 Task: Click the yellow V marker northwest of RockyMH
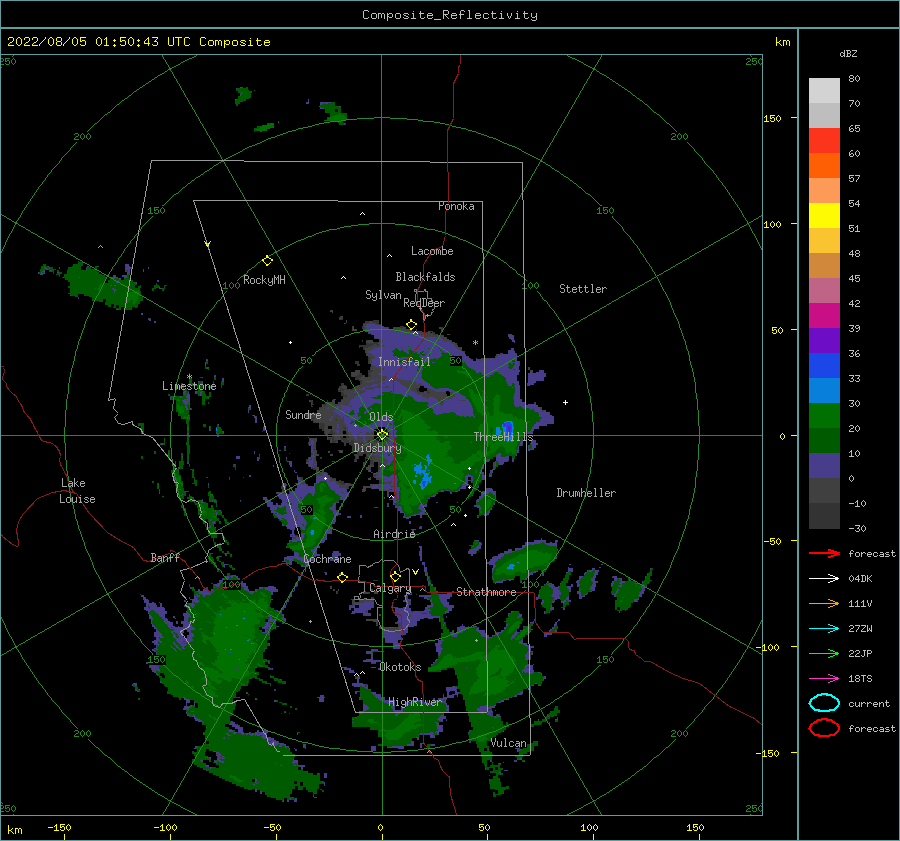click(x=208, y=244)
